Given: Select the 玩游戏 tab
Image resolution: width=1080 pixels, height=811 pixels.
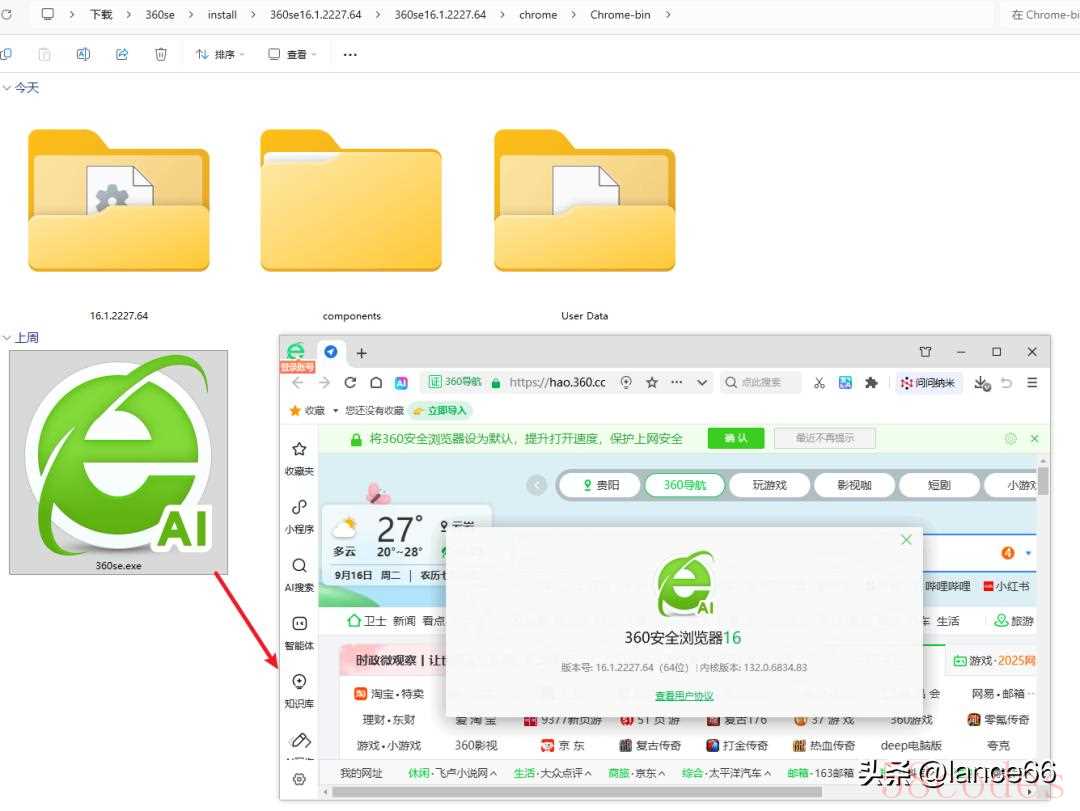Looking at the screenshot, I should 769,485.
